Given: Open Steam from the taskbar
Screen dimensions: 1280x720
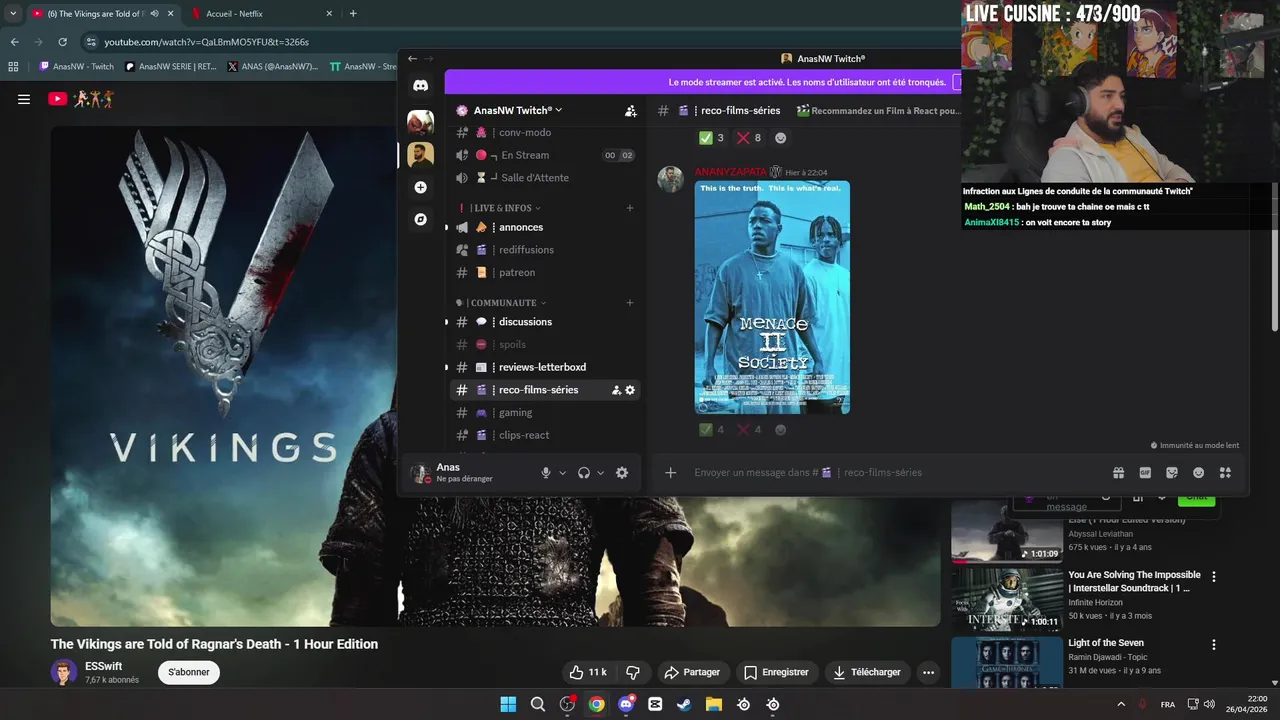Looking at the screenshot, I should click(x=684, y=704).
